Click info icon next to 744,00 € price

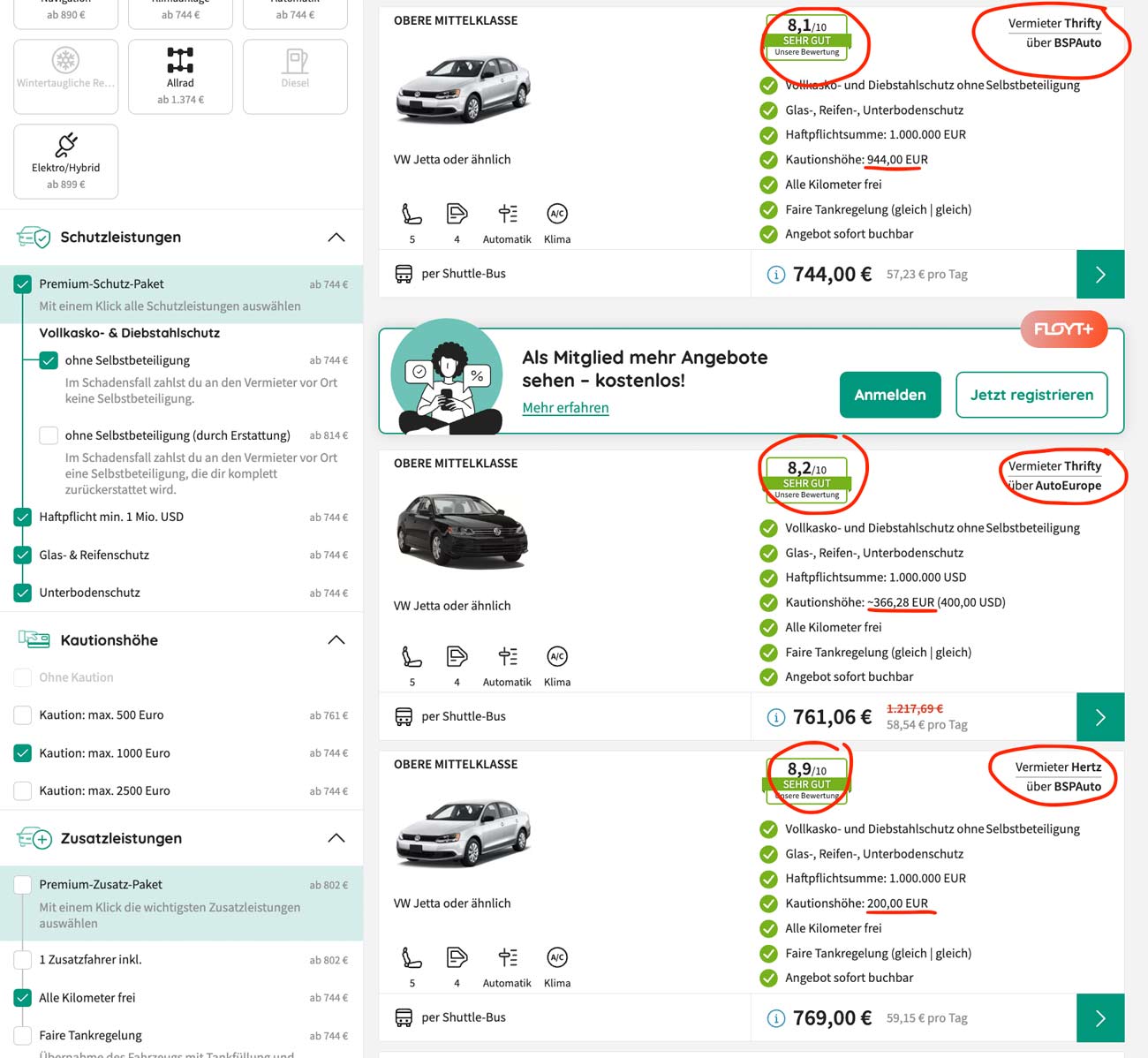775,275
